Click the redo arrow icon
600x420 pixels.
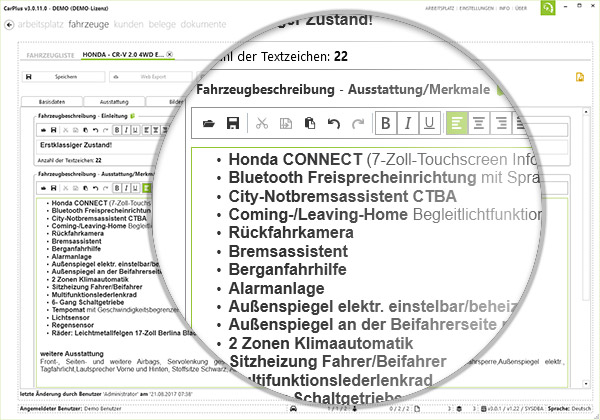(357, 124)
